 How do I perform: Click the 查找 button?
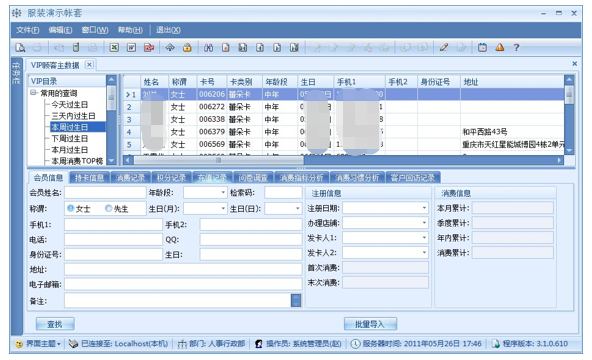coord(55,324)
